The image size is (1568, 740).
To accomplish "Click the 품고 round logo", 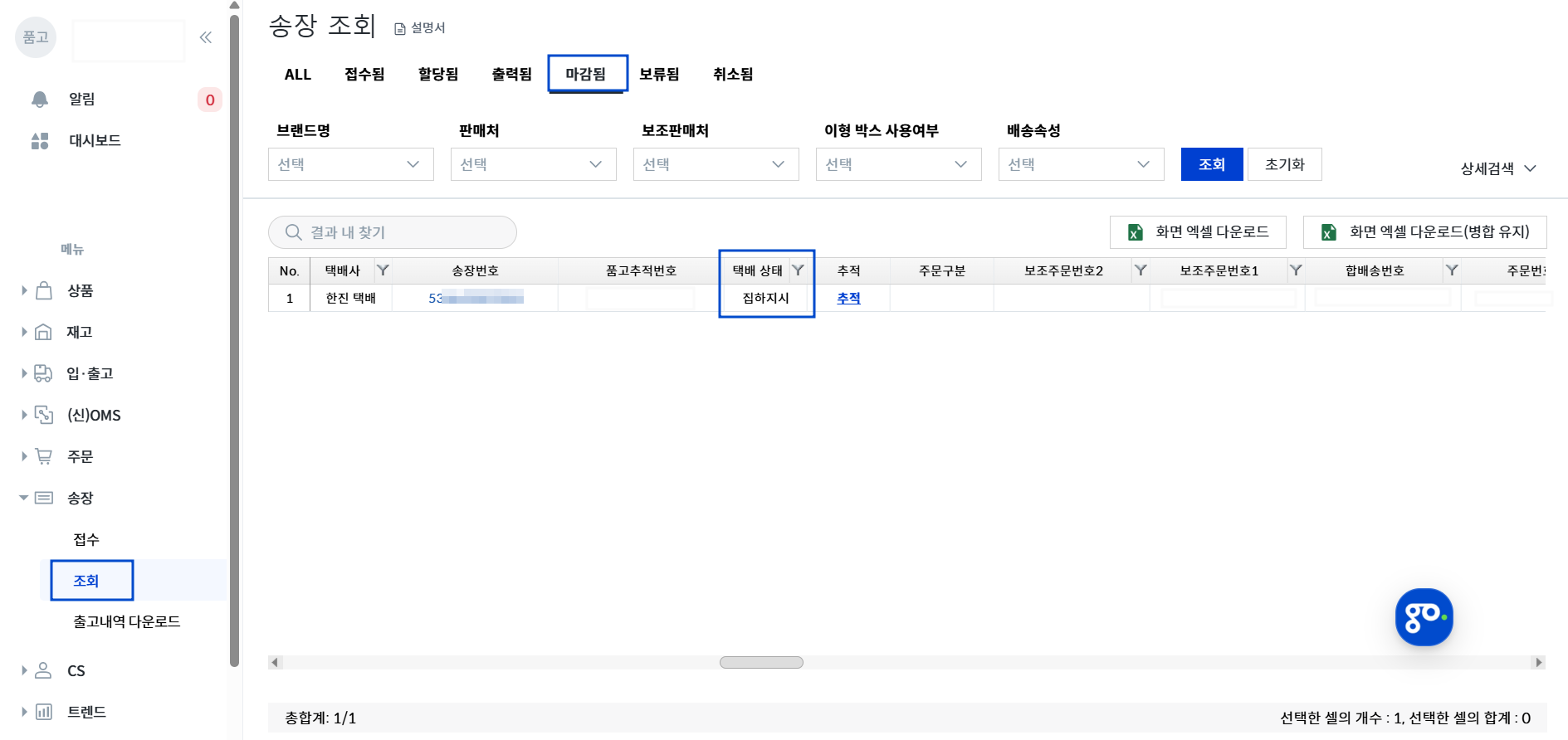I will [36, 37].
